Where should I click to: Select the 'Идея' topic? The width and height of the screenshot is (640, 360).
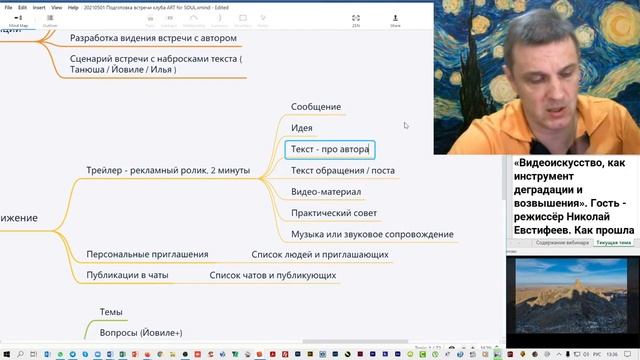click(302, 128)
